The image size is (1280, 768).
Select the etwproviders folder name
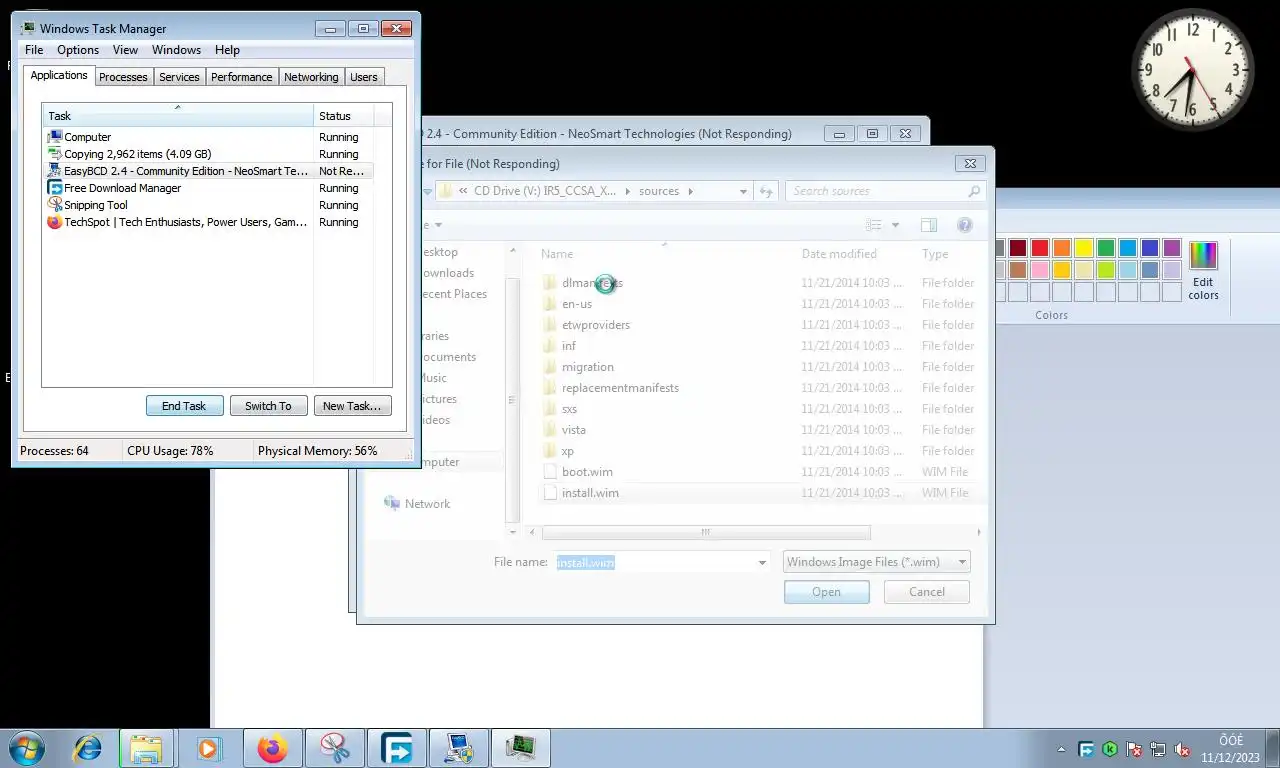click(596, 325)
